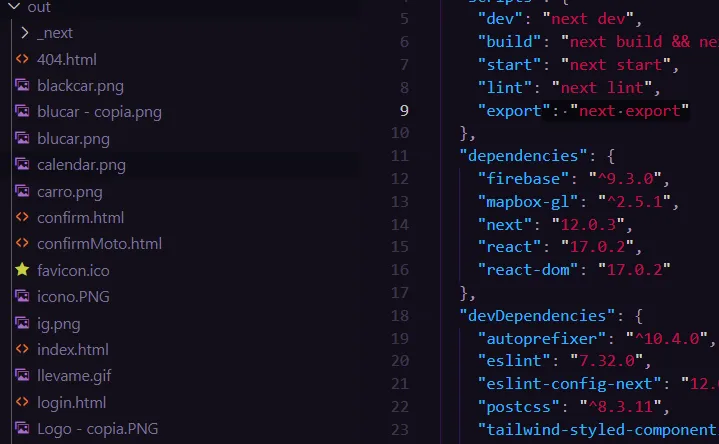
Task: Click the "postcss" dependency key
Action: coord(518,407)
